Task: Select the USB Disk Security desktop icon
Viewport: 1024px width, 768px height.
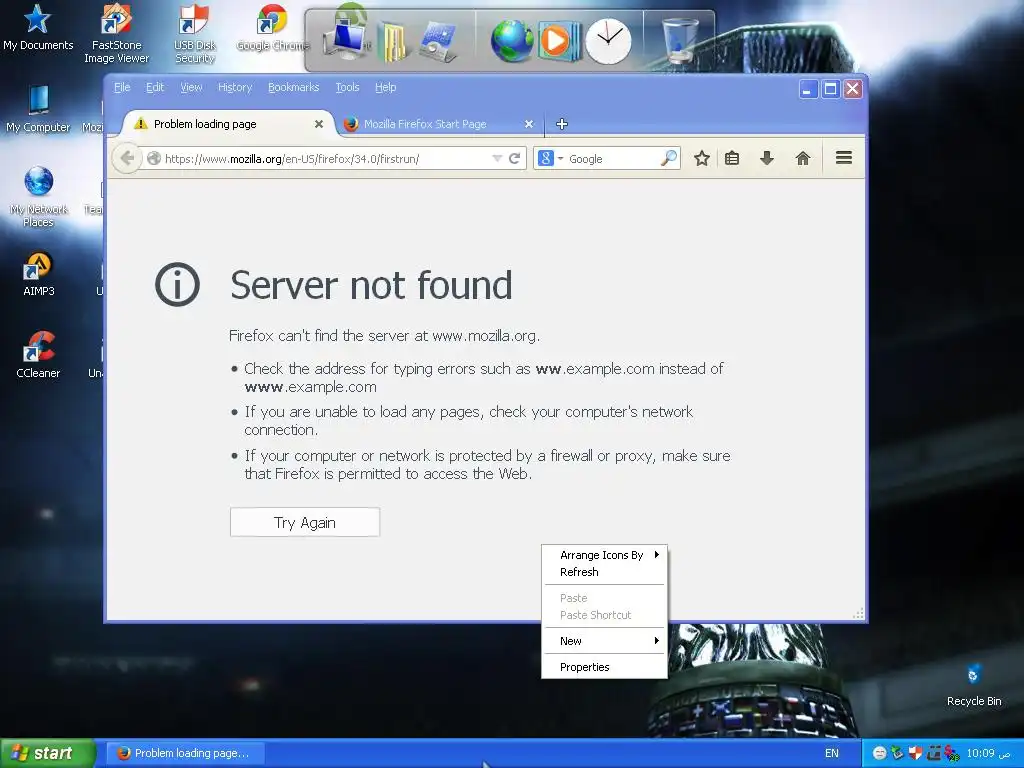Action: (195, 33)
